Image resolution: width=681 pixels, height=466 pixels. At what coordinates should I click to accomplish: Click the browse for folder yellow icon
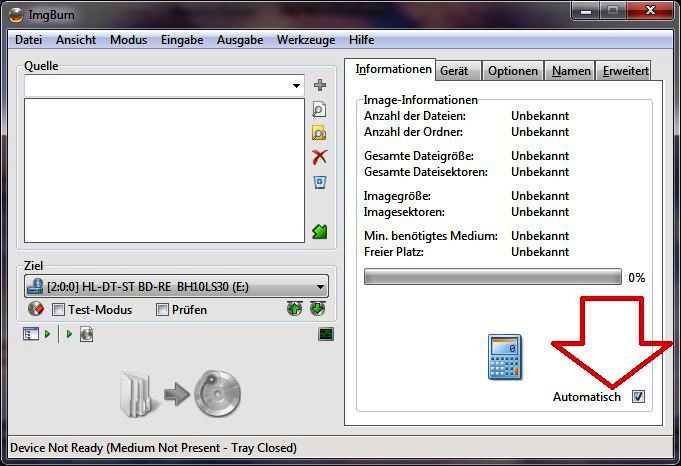pyautogui.click(x=319, y=133)
